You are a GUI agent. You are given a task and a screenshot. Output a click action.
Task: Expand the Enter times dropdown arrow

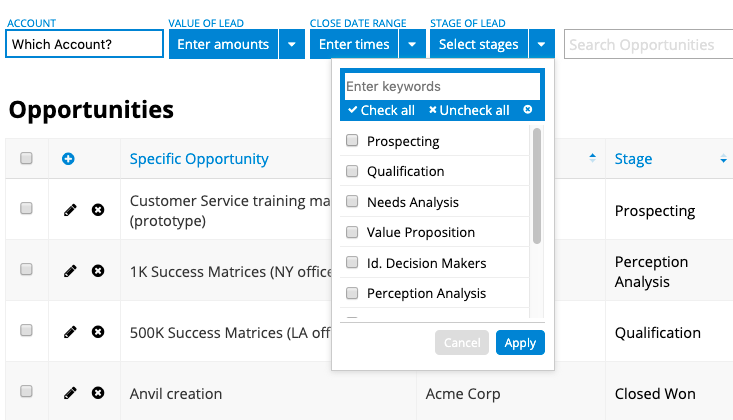tap(412, 44)
